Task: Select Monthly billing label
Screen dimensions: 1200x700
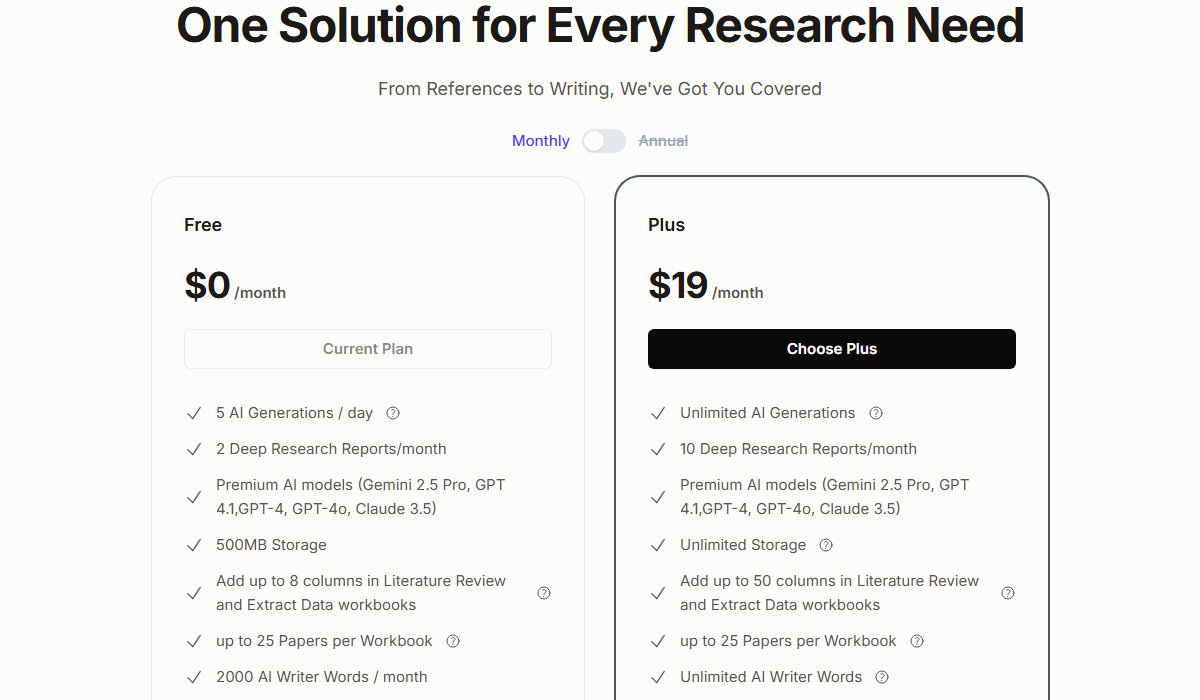Action: [x=541, y=141]
